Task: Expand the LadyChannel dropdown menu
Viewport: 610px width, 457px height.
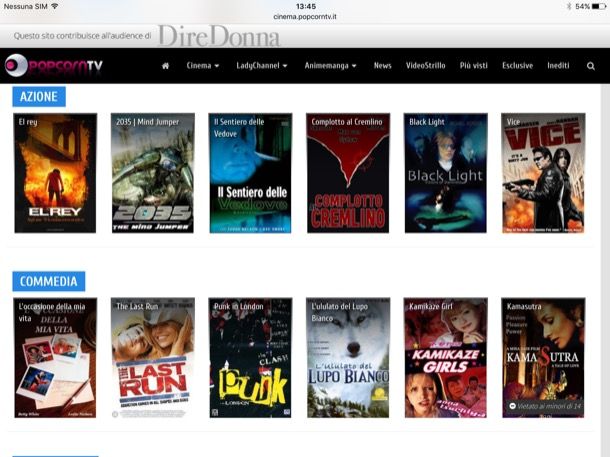Action: (261, 66)
